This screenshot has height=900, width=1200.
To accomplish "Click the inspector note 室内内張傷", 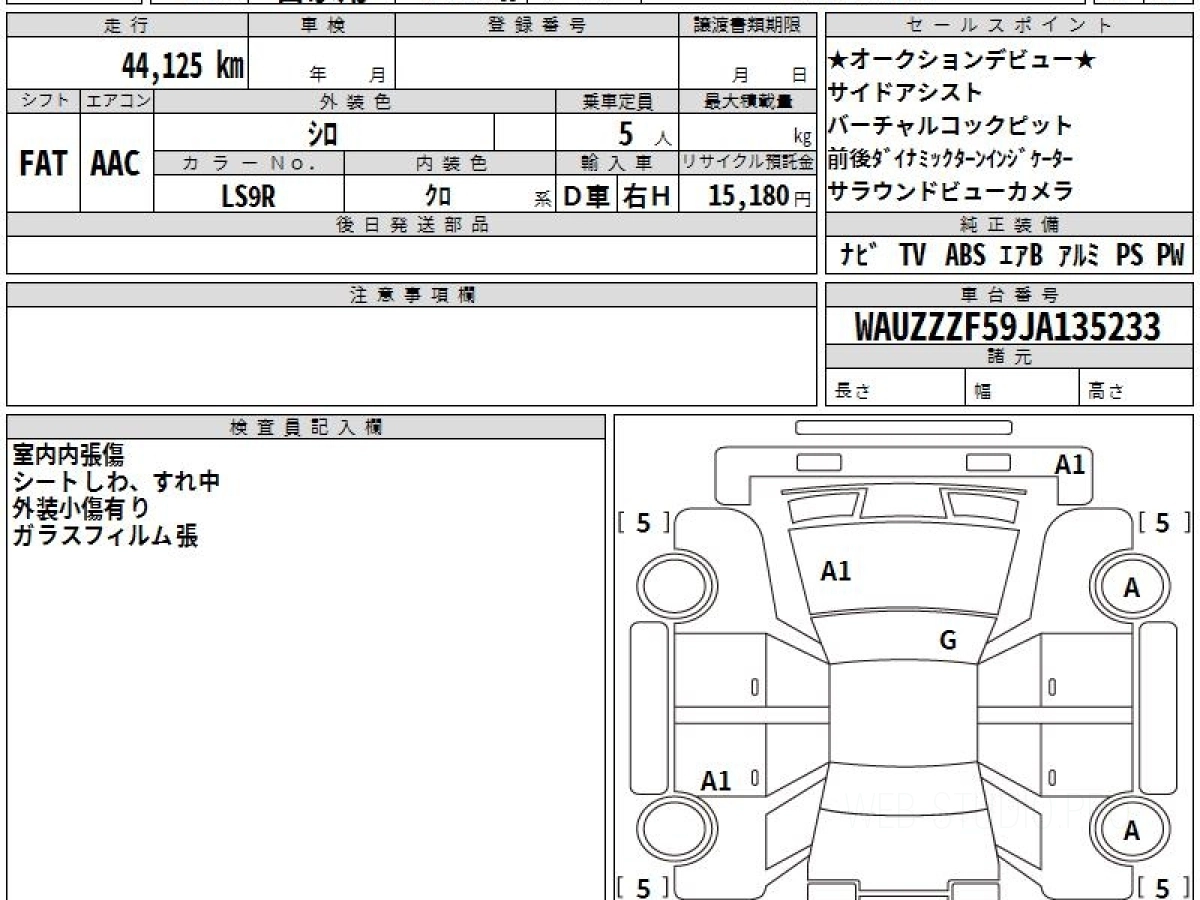I will pos(68,455).
